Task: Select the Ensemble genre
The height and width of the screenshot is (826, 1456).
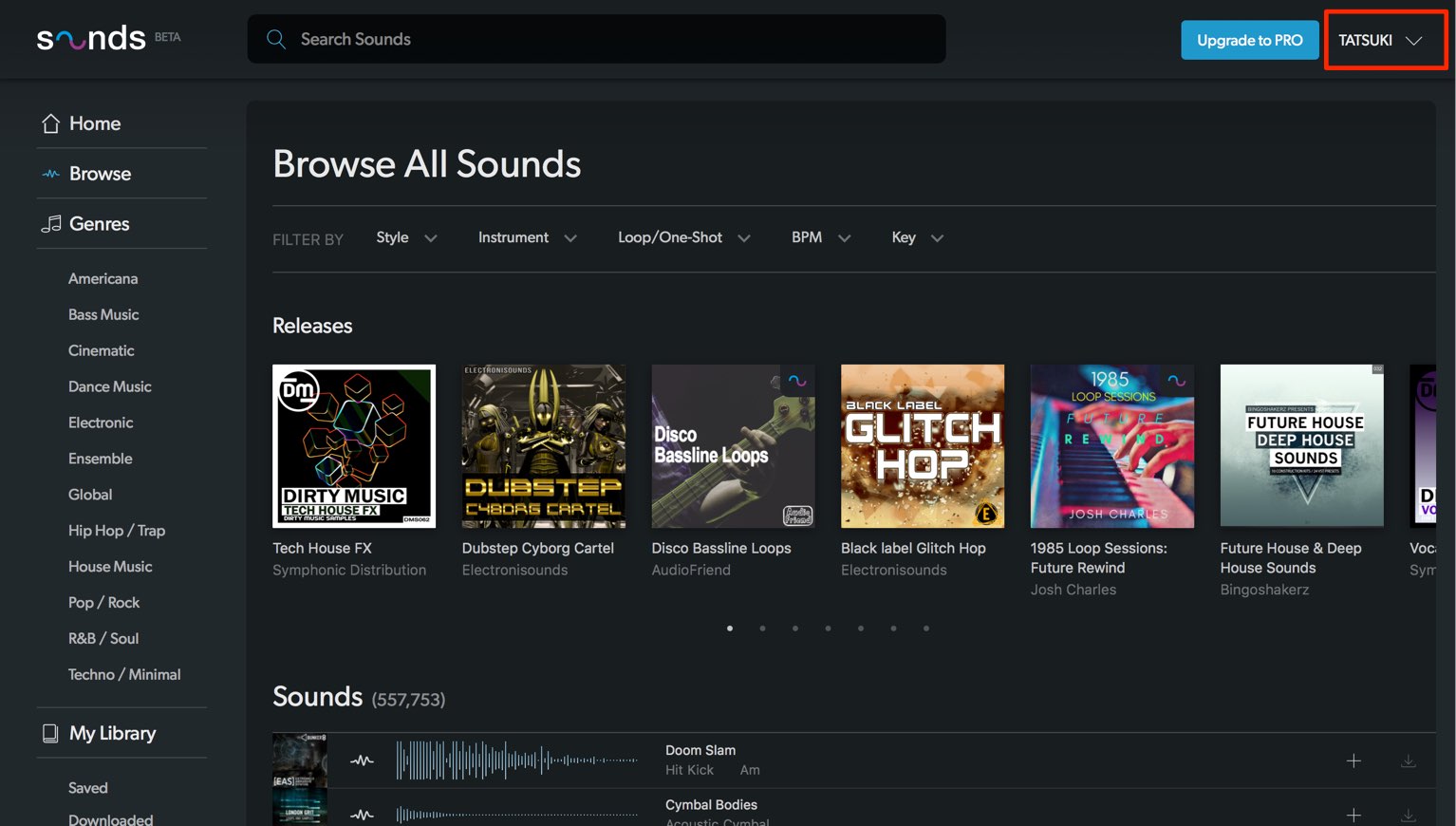Action: click(100, 459)
